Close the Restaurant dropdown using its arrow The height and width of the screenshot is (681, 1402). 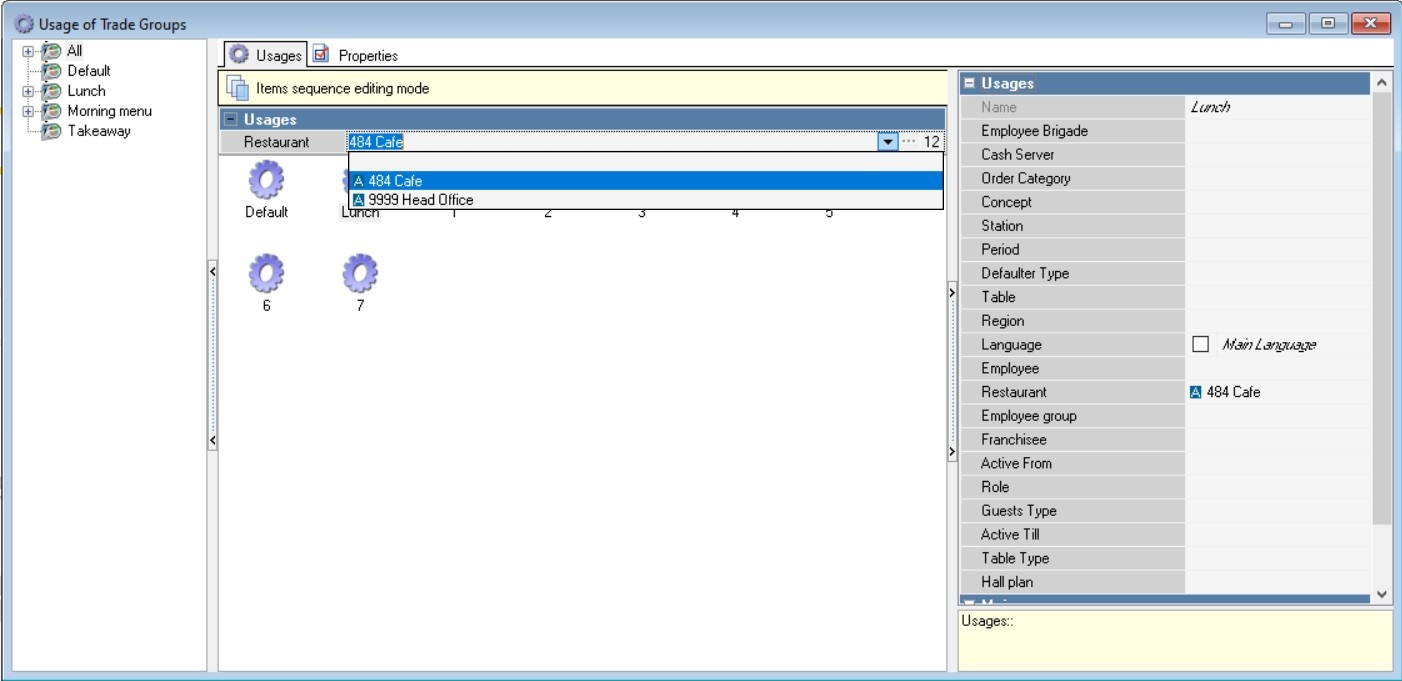click(887, 142)
